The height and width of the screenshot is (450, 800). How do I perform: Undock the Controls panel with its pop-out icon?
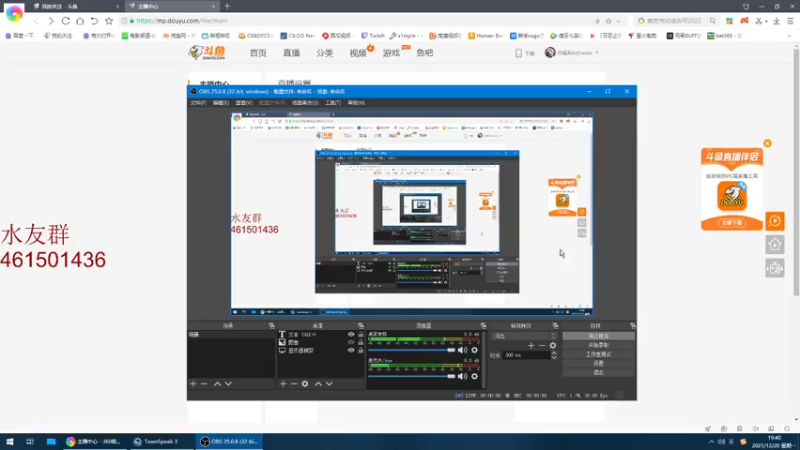point(633,326)
